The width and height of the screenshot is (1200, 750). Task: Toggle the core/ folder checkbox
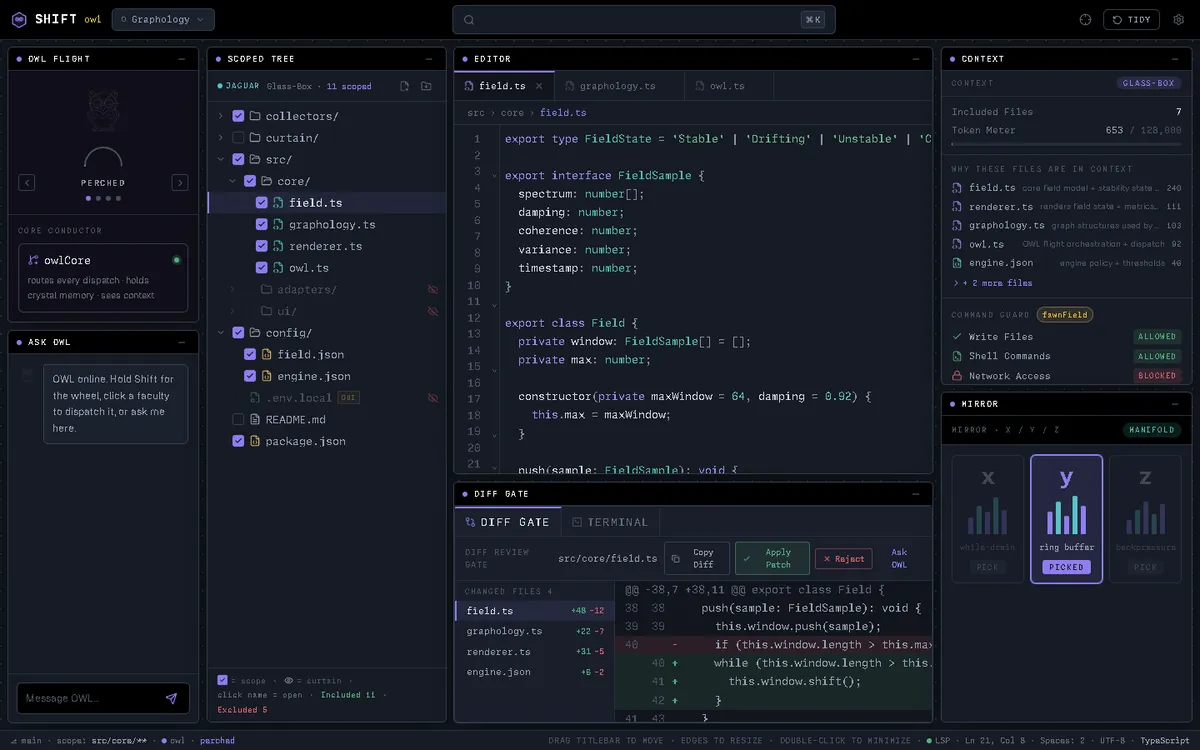pyautogui.click(x=250, y=181)
